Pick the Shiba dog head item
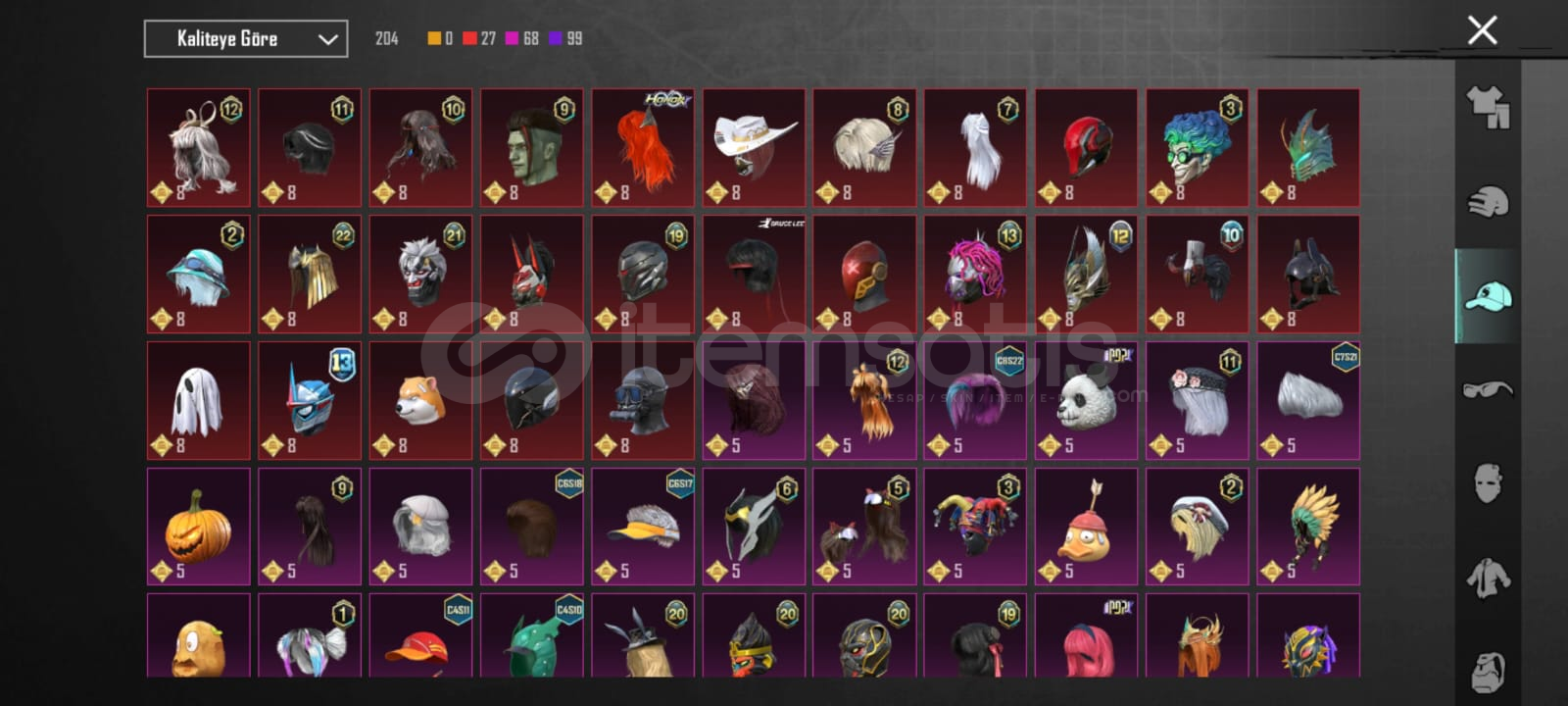This screenshot has height=706, width=1568. tap(420, 400)
